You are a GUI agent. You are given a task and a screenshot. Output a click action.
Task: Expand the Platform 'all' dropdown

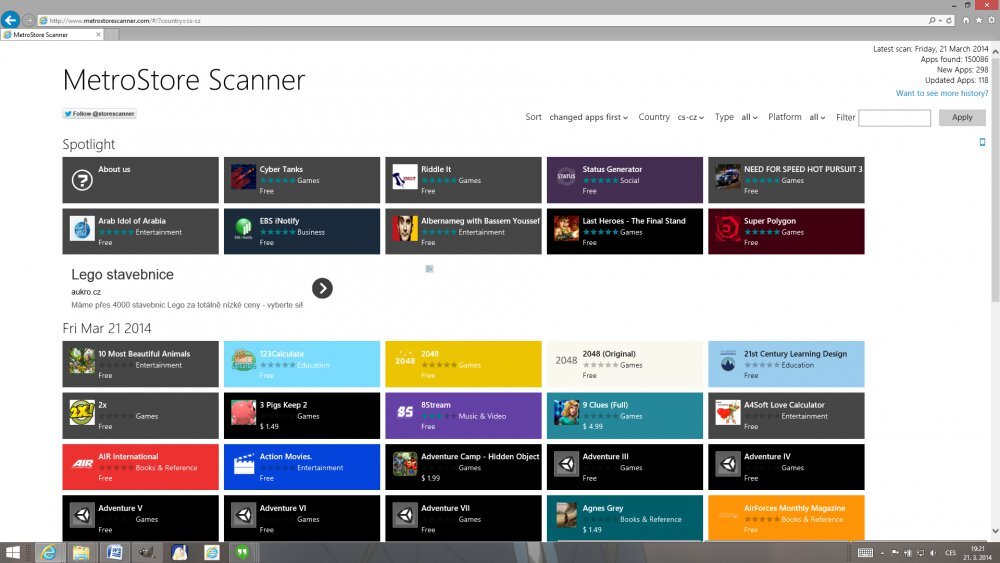[x=817, y=118]
